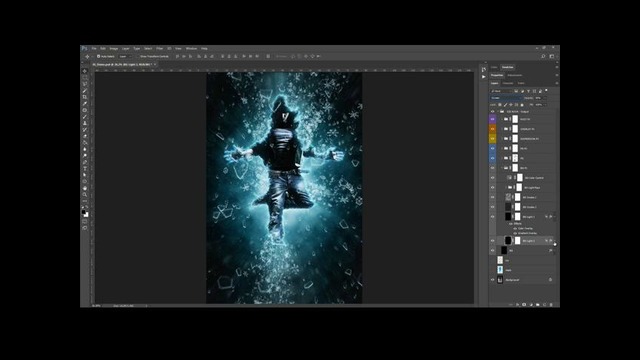Select the Eyedropper tool
This screenshot has height=360, width=640.
85,104
